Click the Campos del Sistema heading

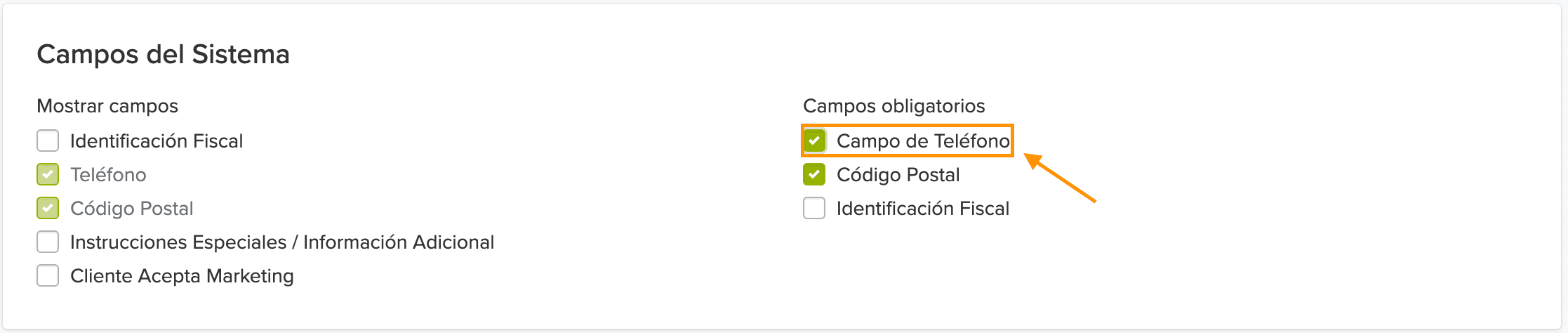pos(163,54)
